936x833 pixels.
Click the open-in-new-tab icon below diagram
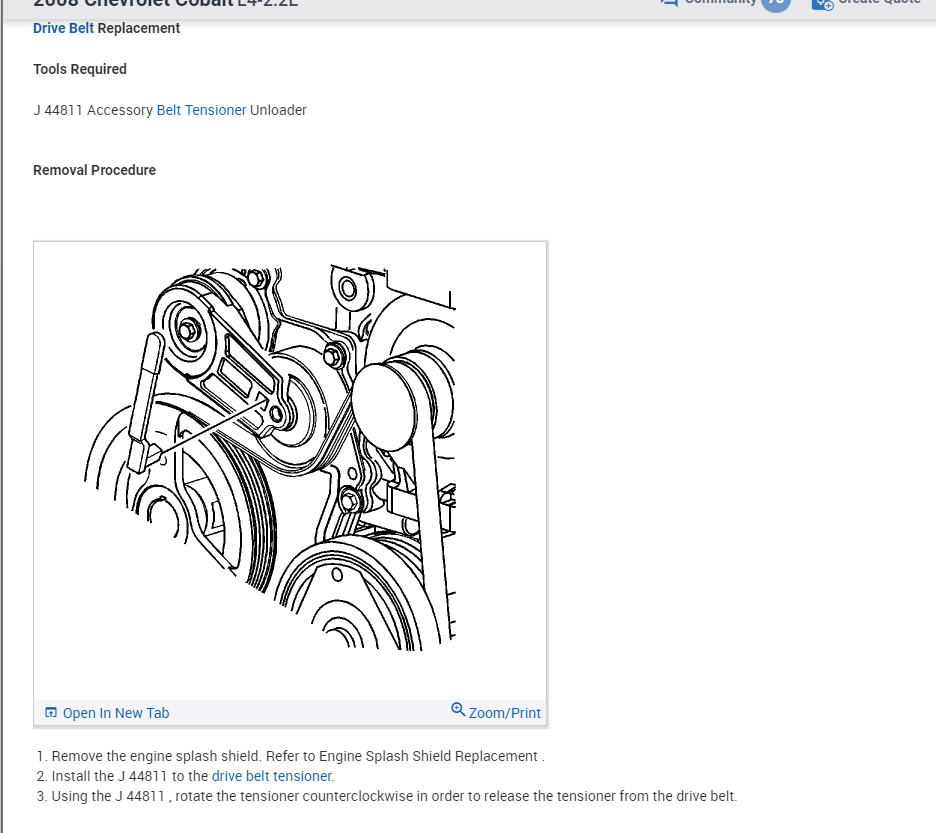point(51,712)
